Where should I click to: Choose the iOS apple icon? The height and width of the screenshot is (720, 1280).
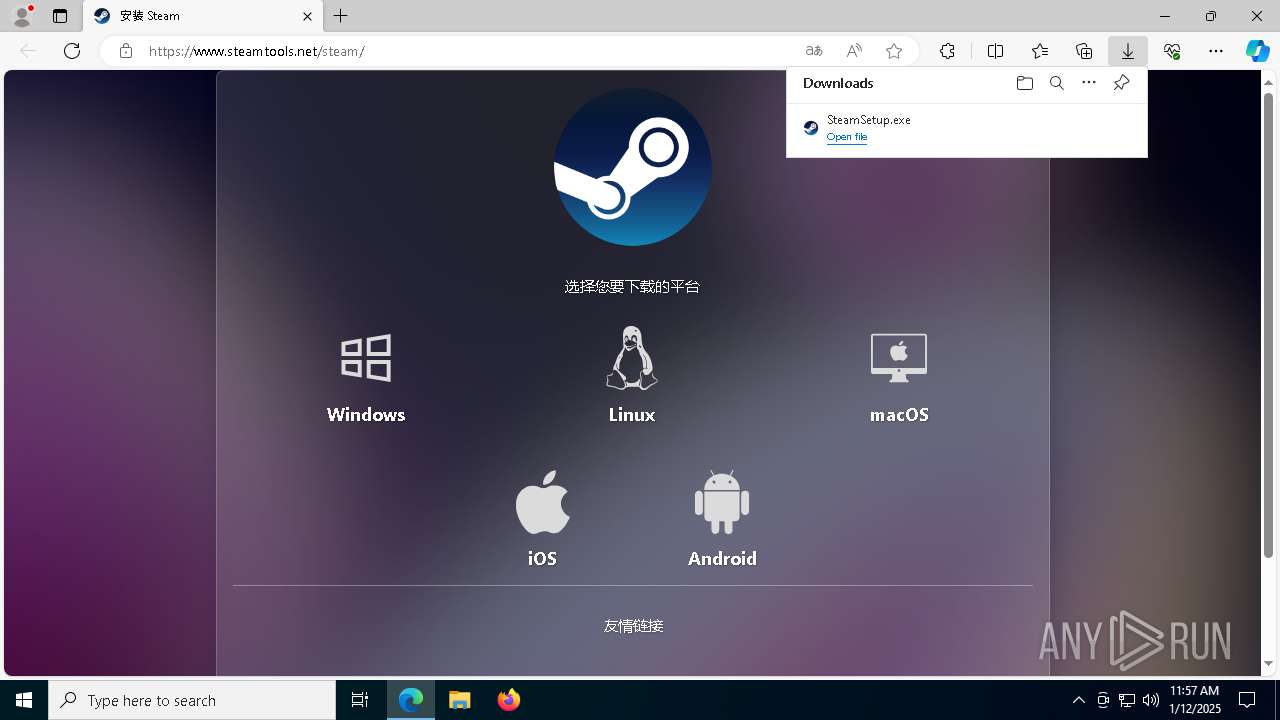click(x=542, y=502)
